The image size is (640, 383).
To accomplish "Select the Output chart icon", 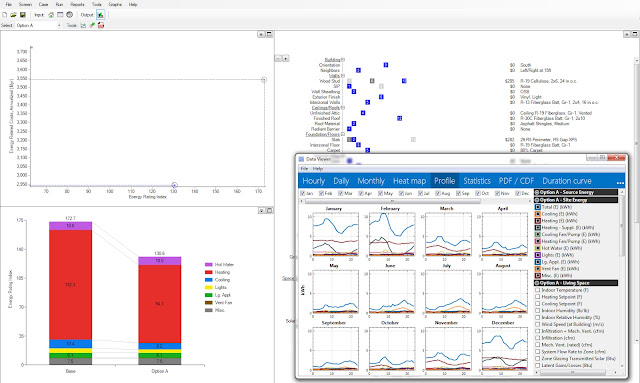I will point(100,15).
